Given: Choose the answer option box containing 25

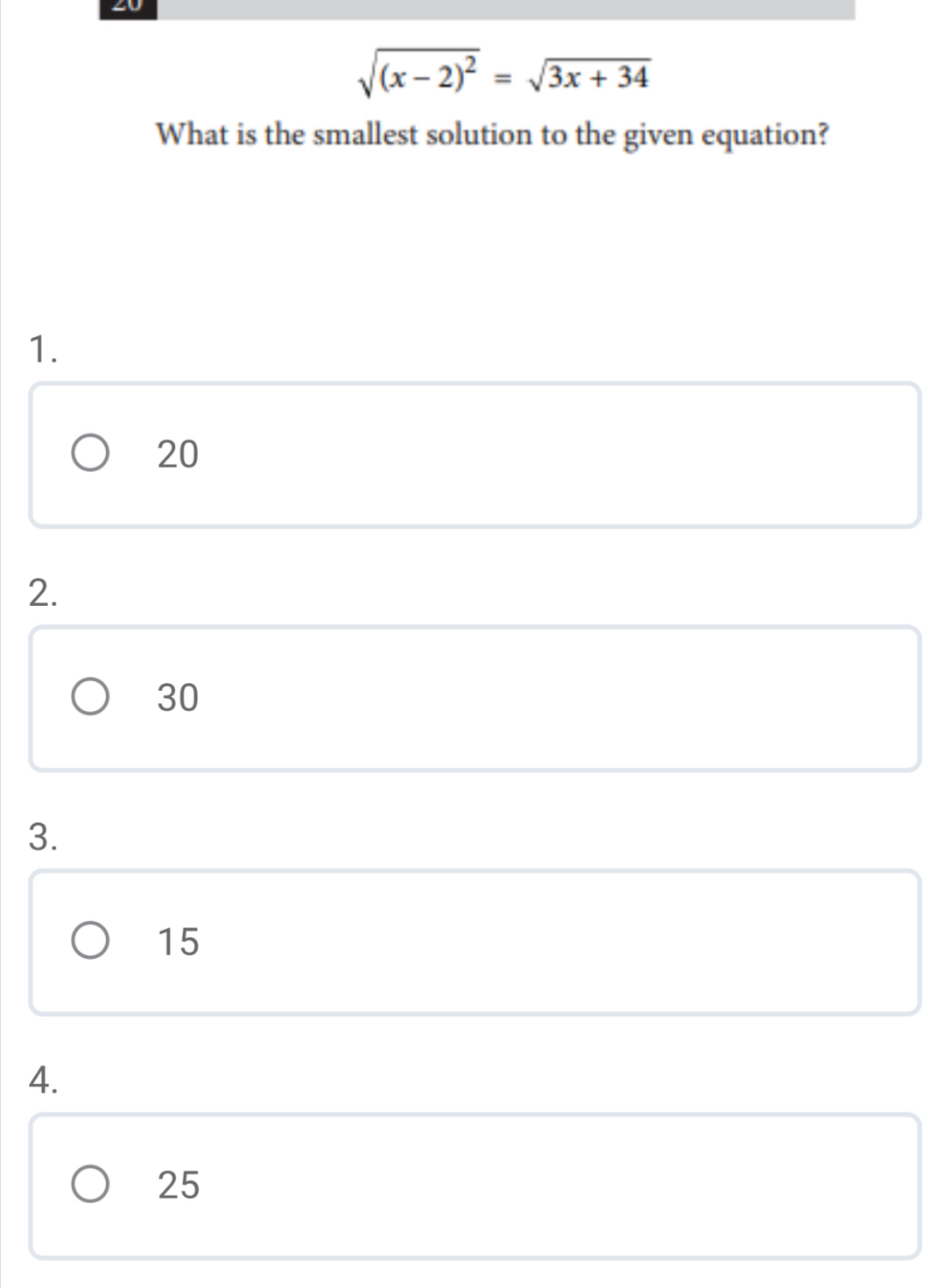Looking at the screenshot, I should point(475,1186).
